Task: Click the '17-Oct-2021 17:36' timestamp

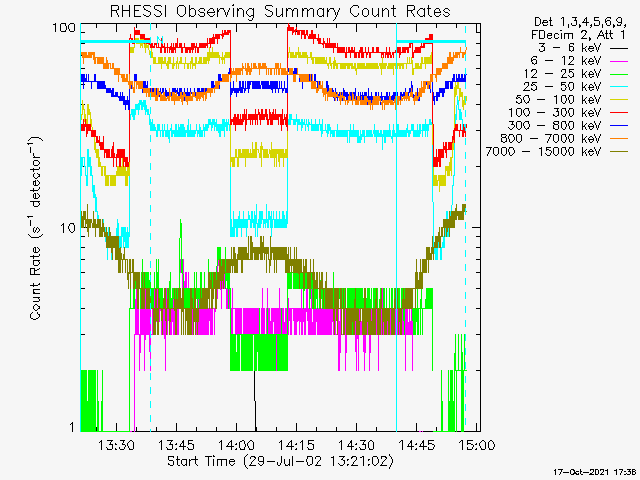Action: 594,472
